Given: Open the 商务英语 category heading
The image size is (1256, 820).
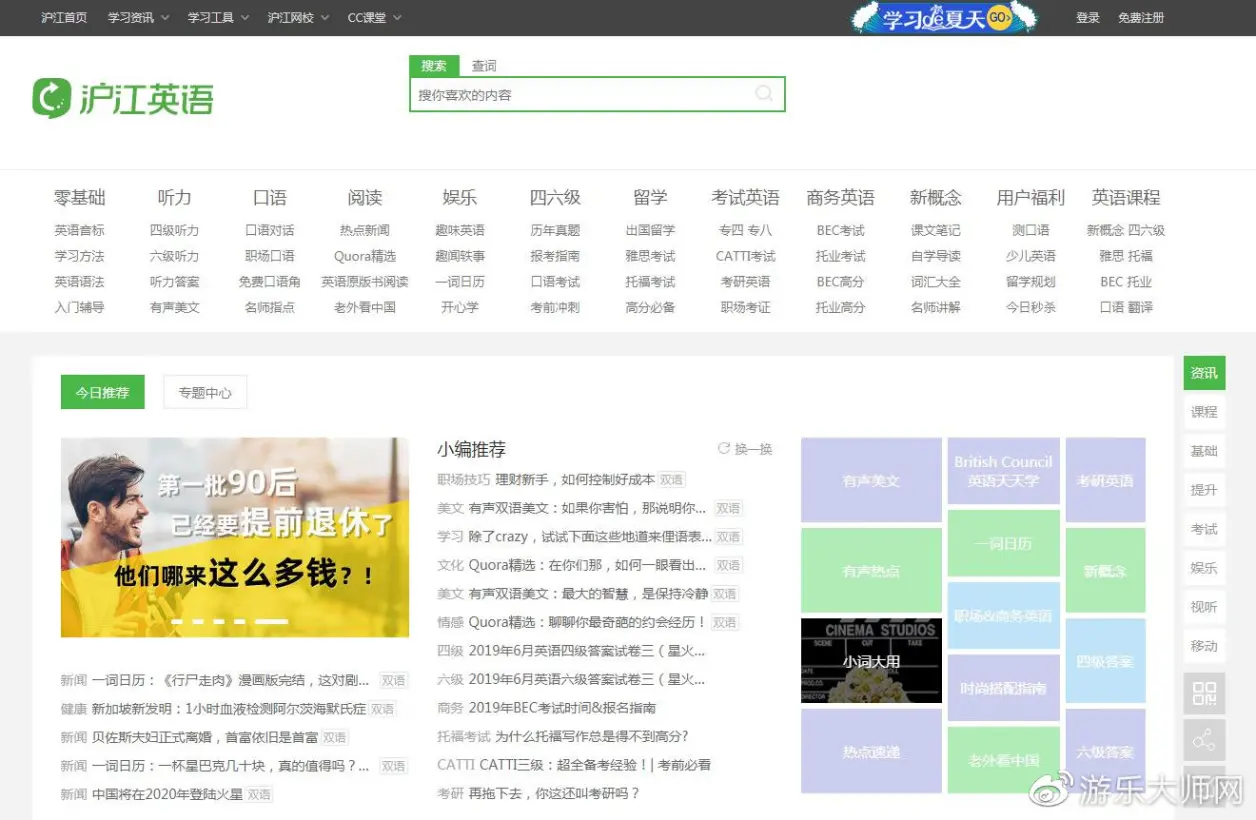Looking at the screenshot, I should point(840,197).
